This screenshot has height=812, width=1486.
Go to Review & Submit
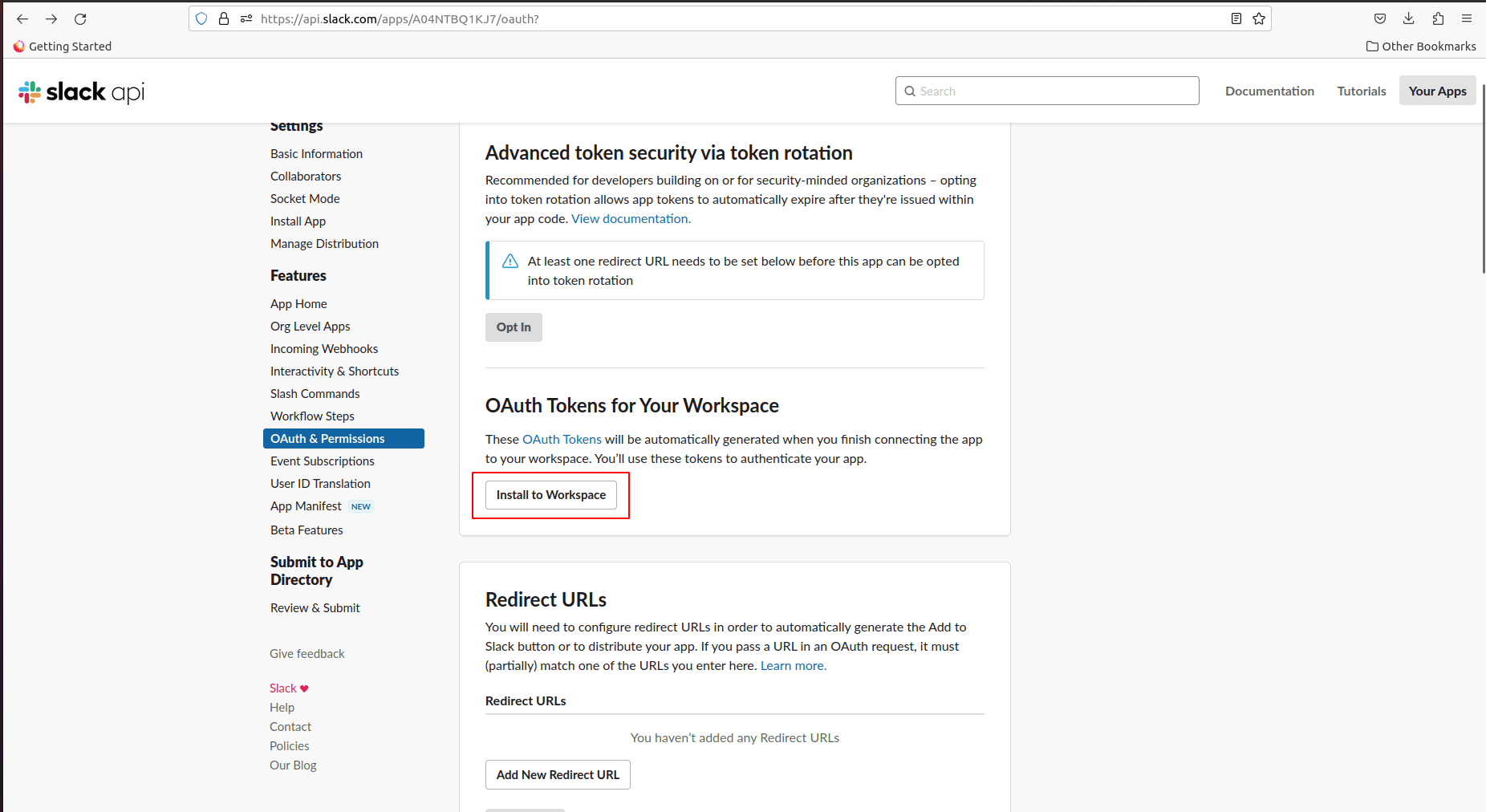[x=315, y=608]
